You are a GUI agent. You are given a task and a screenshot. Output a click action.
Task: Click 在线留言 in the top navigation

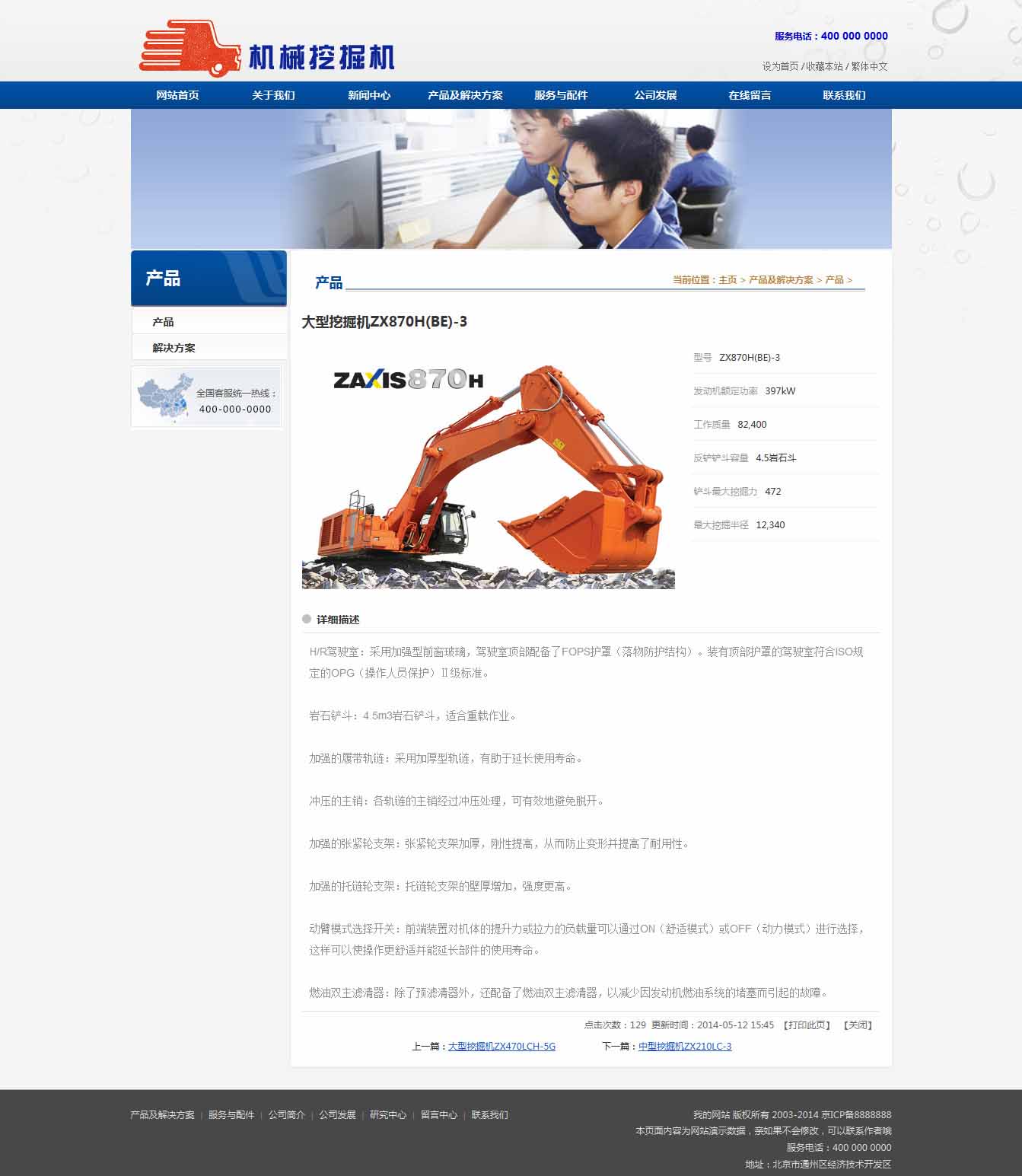pos(750,95)
